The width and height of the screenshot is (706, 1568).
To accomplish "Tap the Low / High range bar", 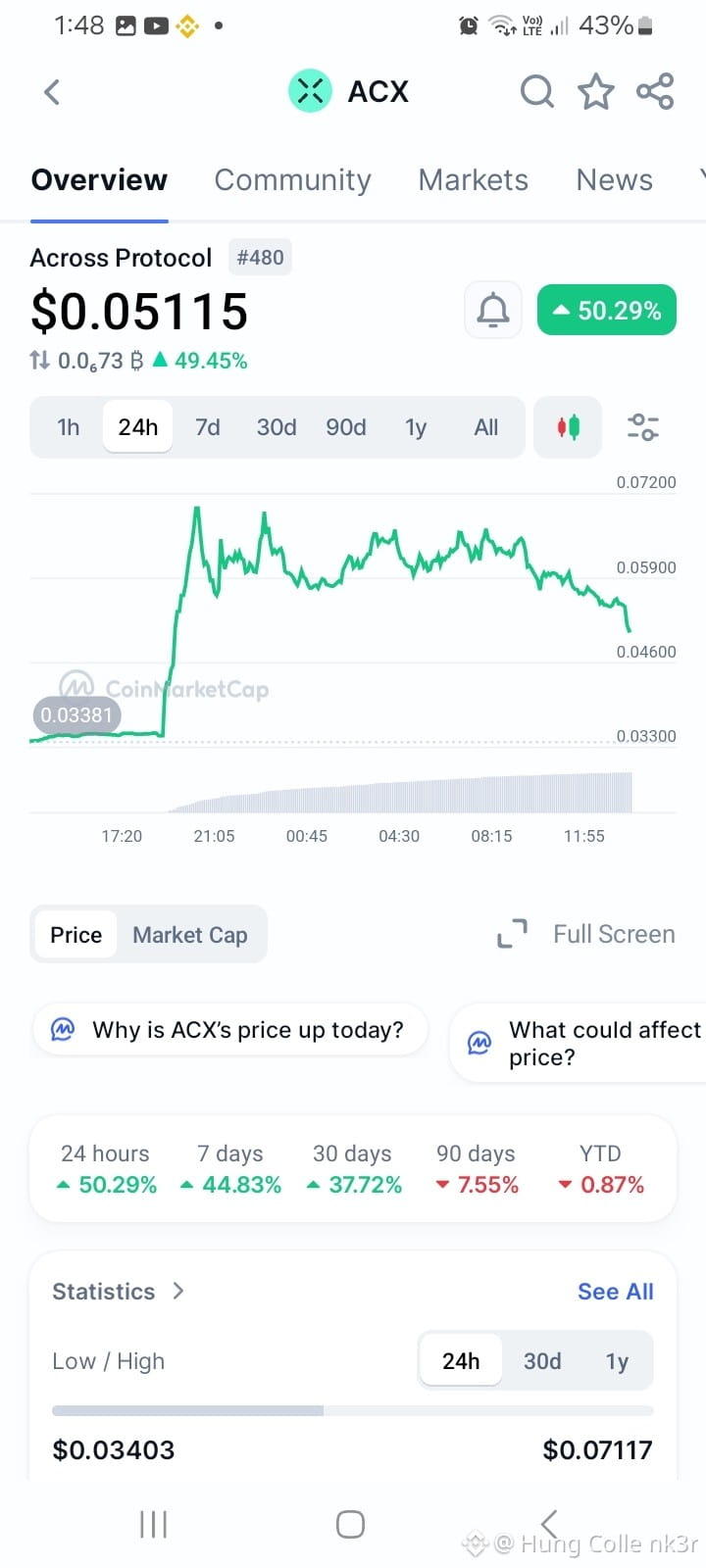I will tap(353, 1410).
